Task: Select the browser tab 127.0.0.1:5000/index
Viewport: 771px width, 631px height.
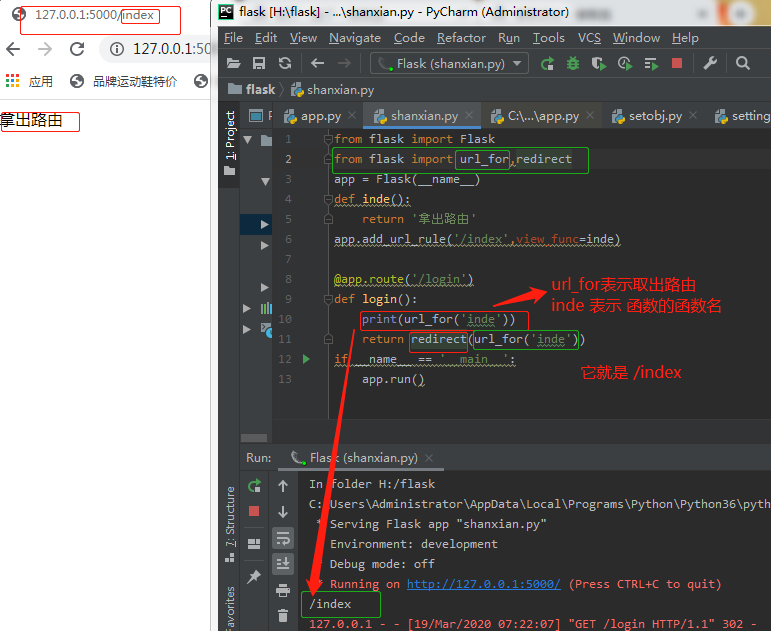Action: 94,15
